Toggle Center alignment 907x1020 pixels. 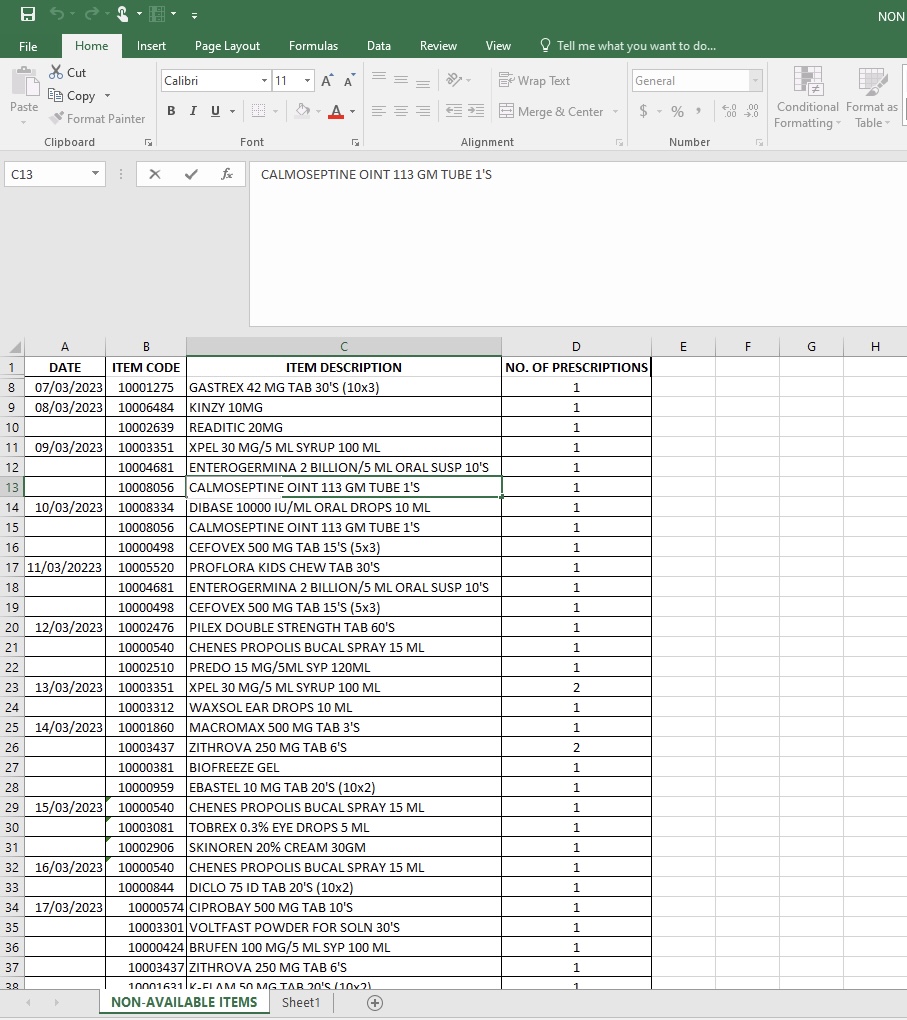[x=401, y=111]
